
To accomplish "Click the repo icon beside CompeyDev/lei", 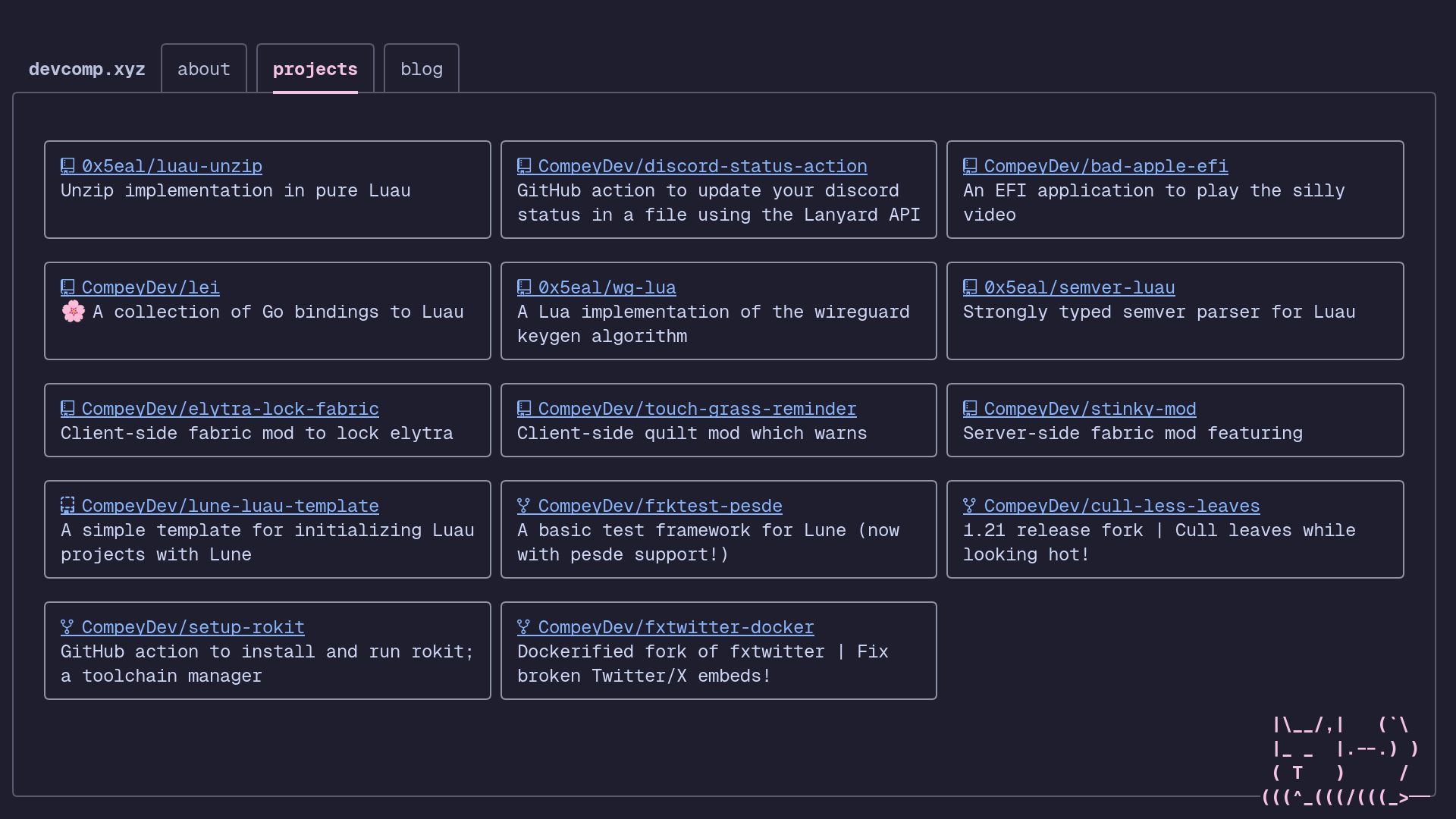I will 67,287.
